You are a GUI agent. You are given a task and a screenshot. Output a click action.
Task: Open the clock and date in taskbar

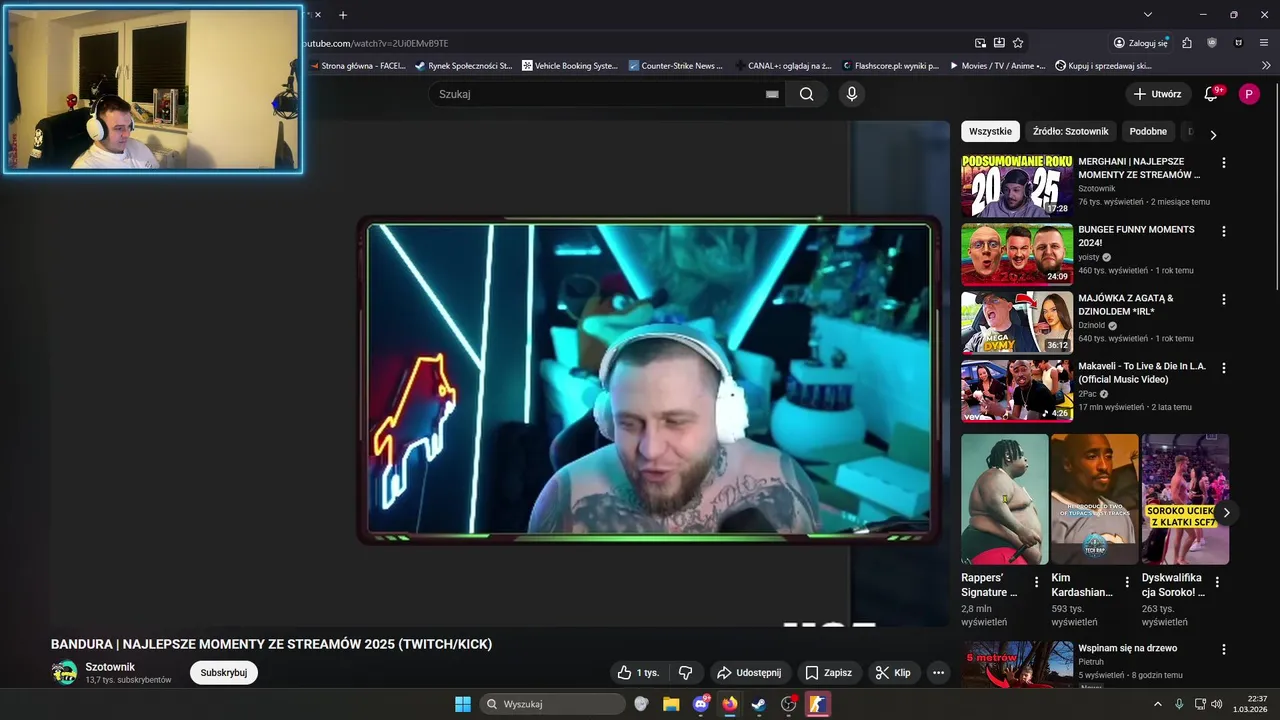(x=1250, y=704)
